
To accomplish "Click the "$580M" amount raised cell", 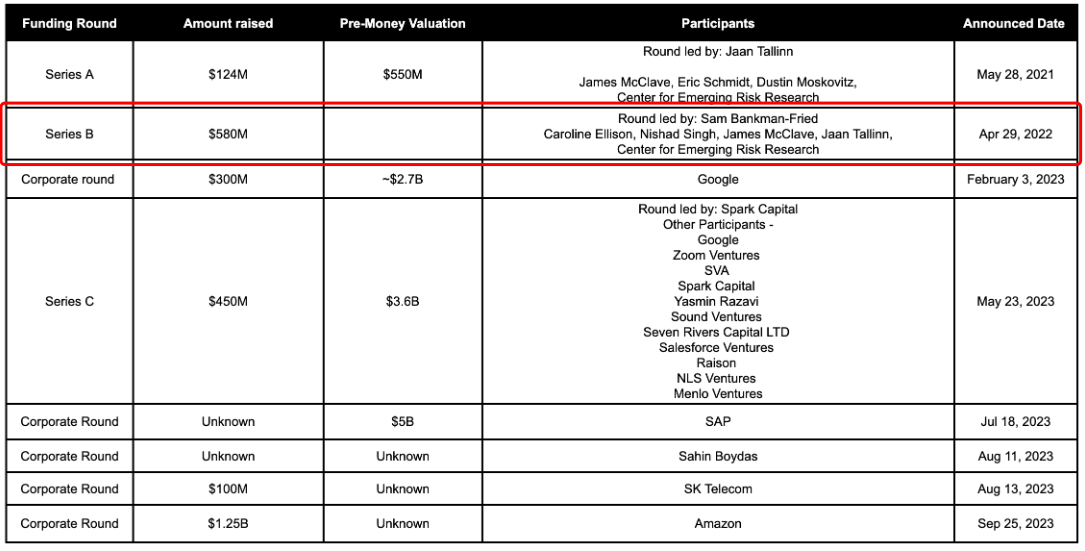I will tap(228, 134).
